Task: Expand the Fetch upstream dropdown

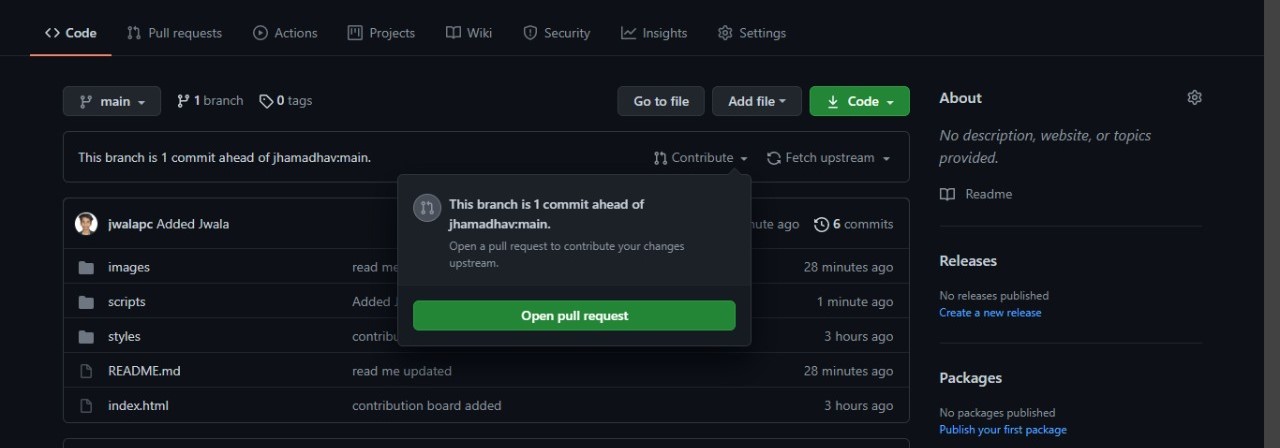Action: point(829,158)
